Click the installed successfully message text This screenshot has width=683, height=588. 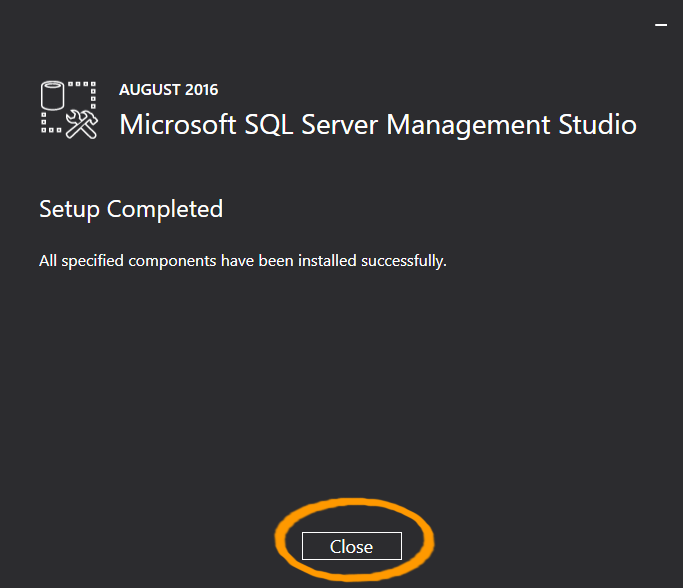[242, 261]
